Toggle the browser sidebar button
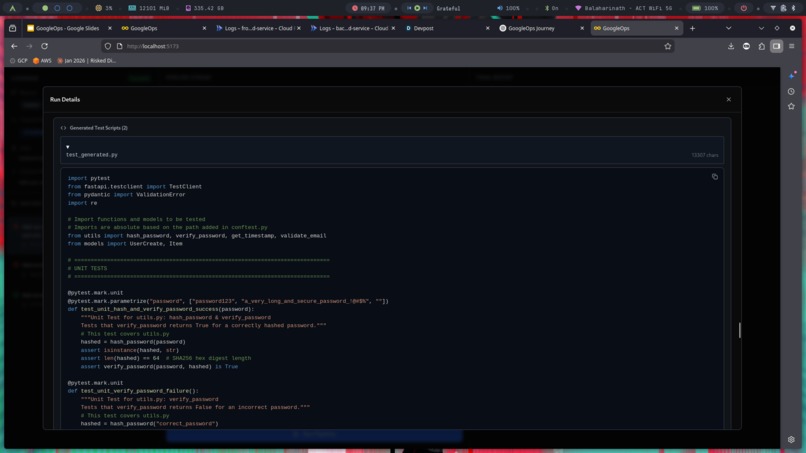Image resolution: width=806 pixels, height=453 pixels. tap(776, 46)
